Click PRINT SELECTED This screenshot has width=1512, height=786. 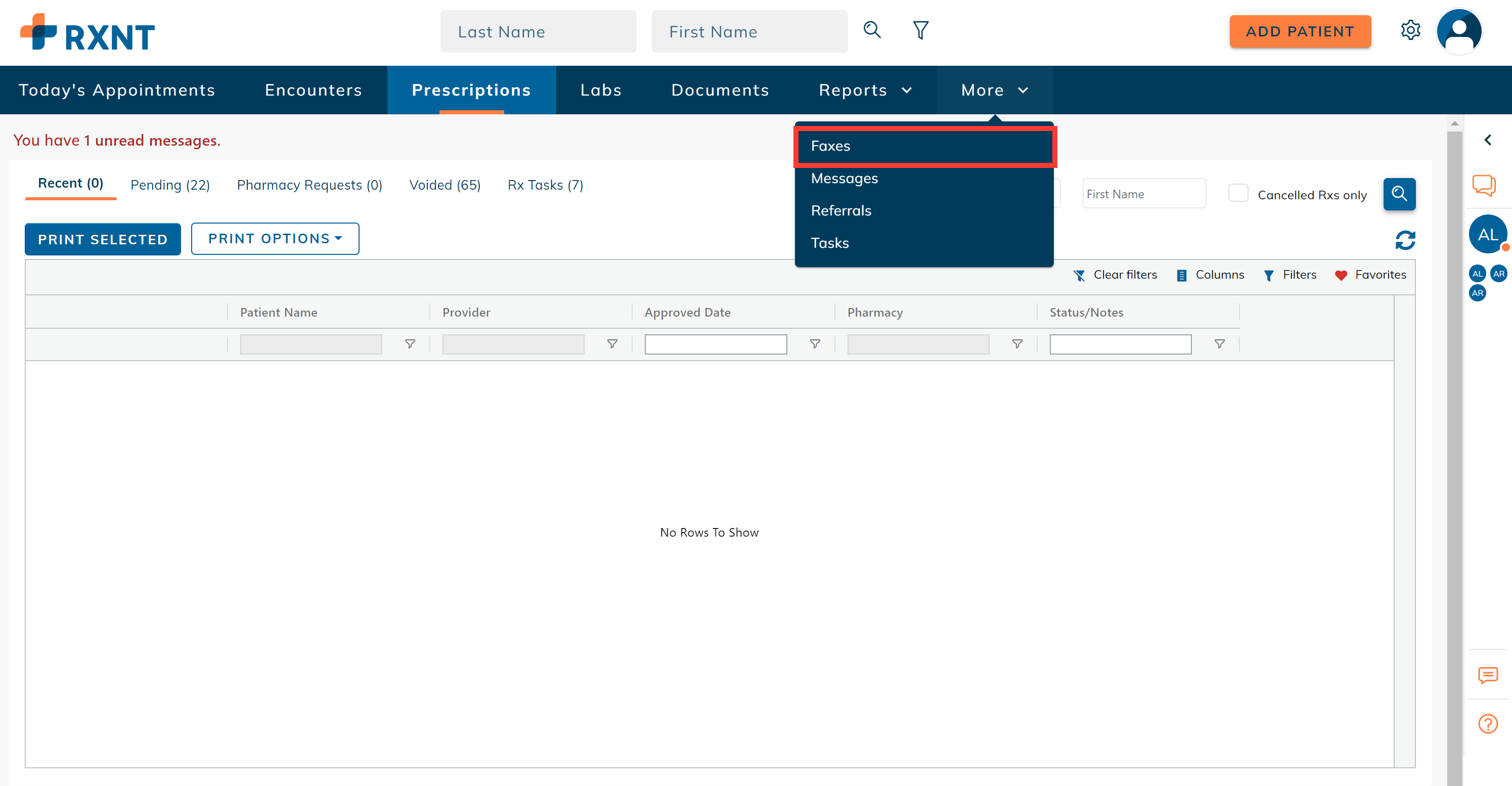click(x=102, y=239)
